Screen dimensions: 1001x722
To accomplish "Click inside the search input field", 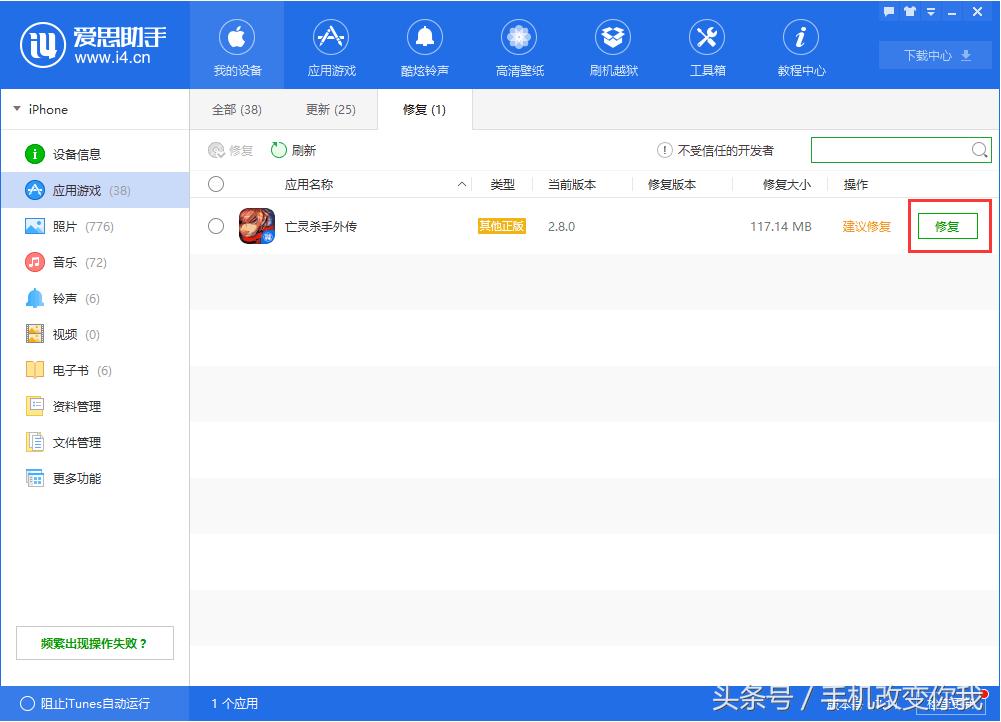I will click(x=890, y=149).
